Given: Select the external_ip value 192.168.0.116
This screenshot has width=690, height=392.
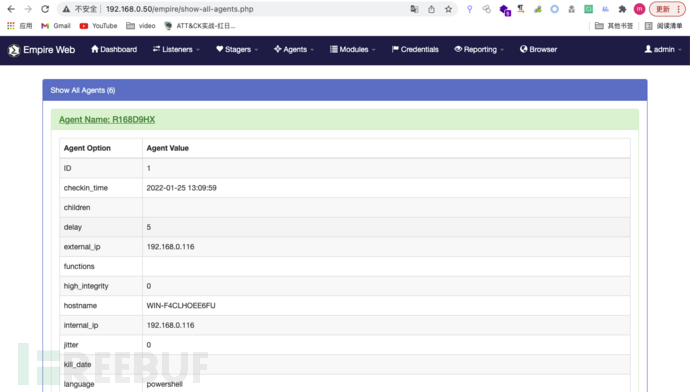Looking at the screenshot, I should (170, 247).
